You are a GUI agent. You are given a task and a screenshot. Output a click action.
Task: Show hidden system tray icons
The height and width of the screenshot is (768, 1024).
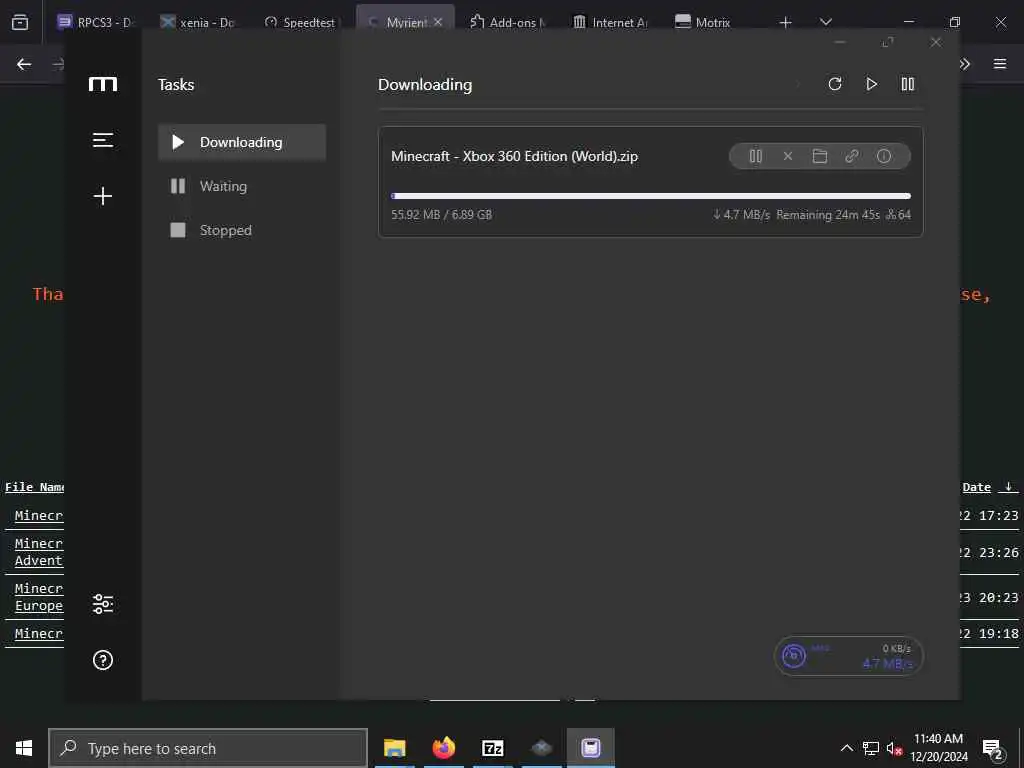pyautogui.click(x=846, y=748)
